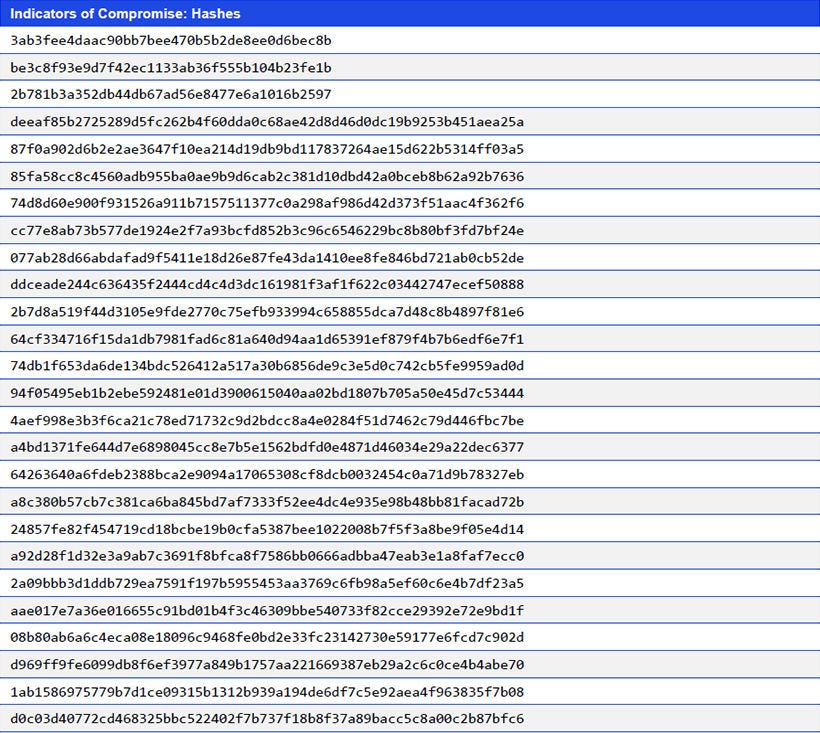The height and width of the screenshot is (733, 820).
Task: Click the hash starting with d0c03d40772c
Action: pos(267,718)
